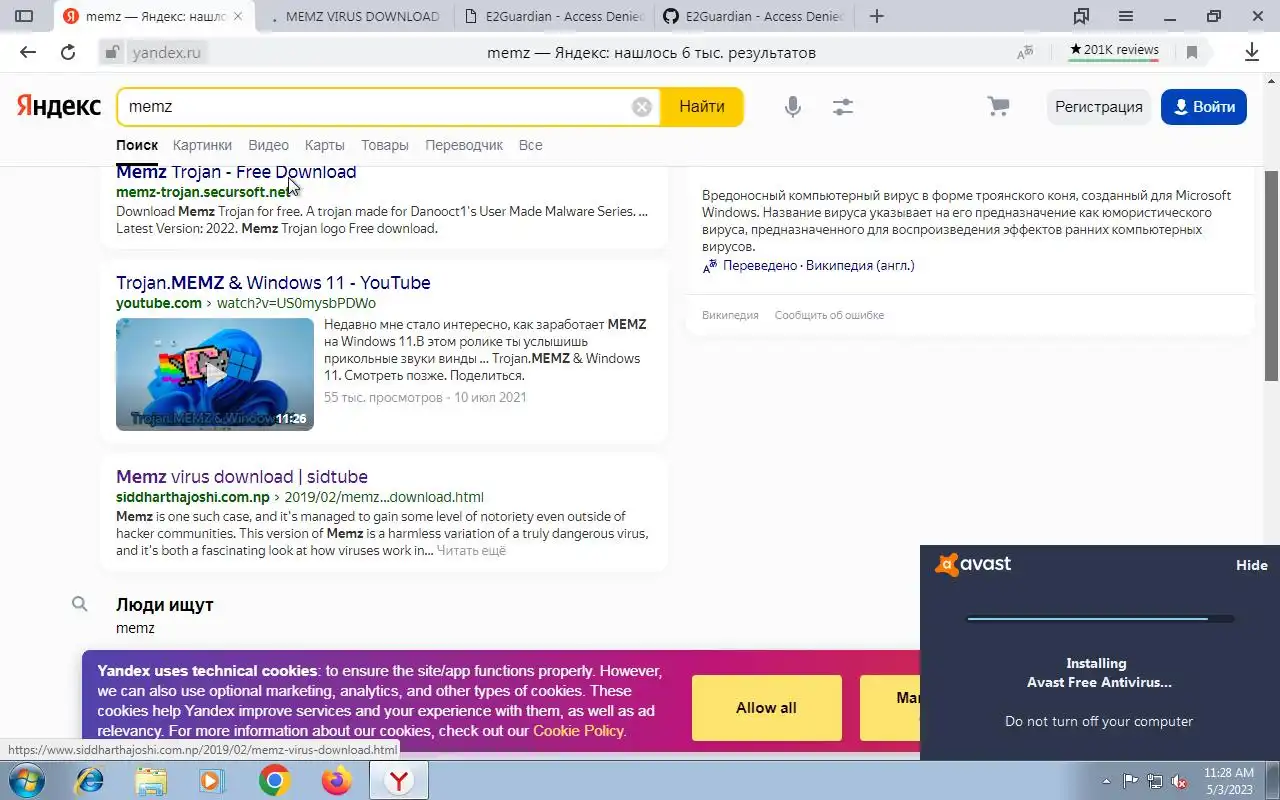
Task: Click the Регистрация button
Action: coord(1098,107)
